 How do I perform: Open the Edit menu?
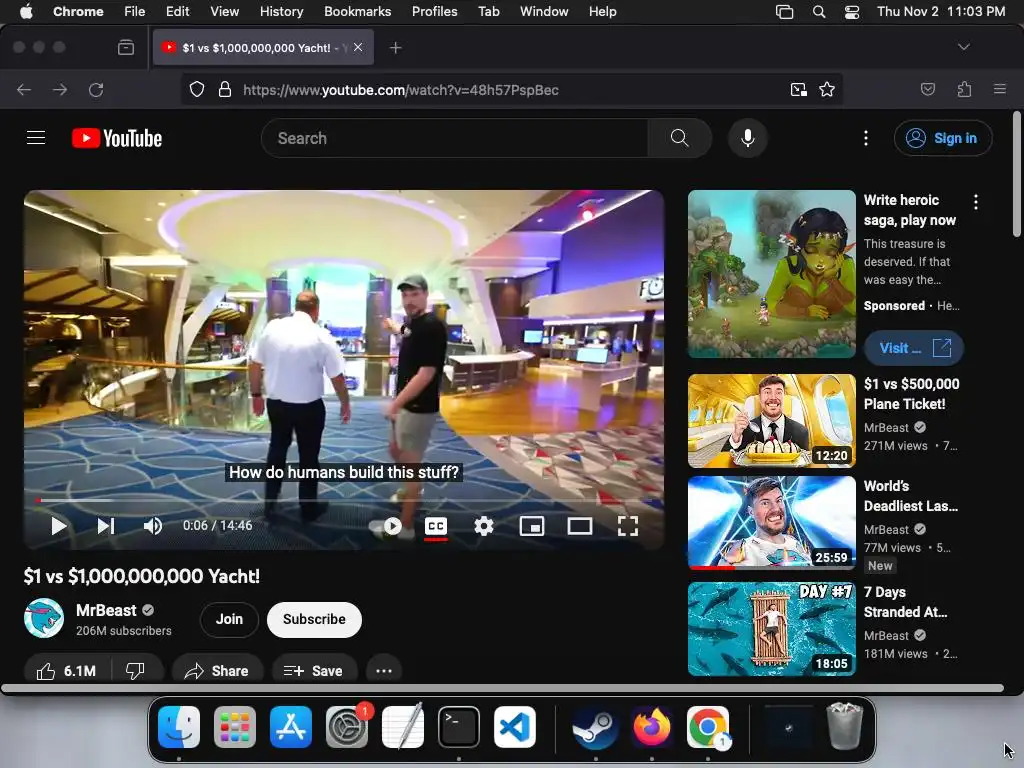coord(177,11)
